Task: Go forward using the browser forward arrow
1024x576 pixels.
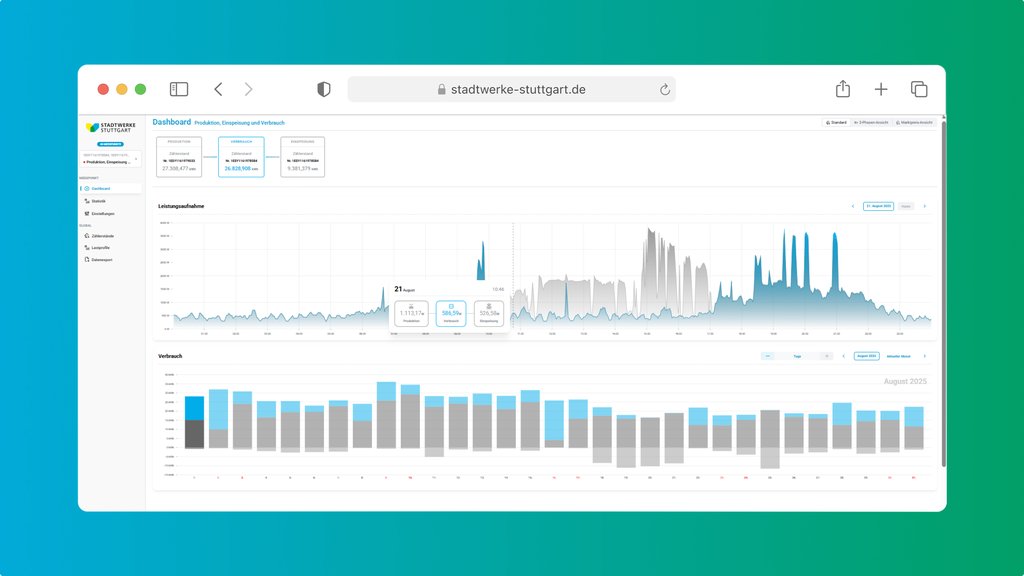Action: click(248, 89)
